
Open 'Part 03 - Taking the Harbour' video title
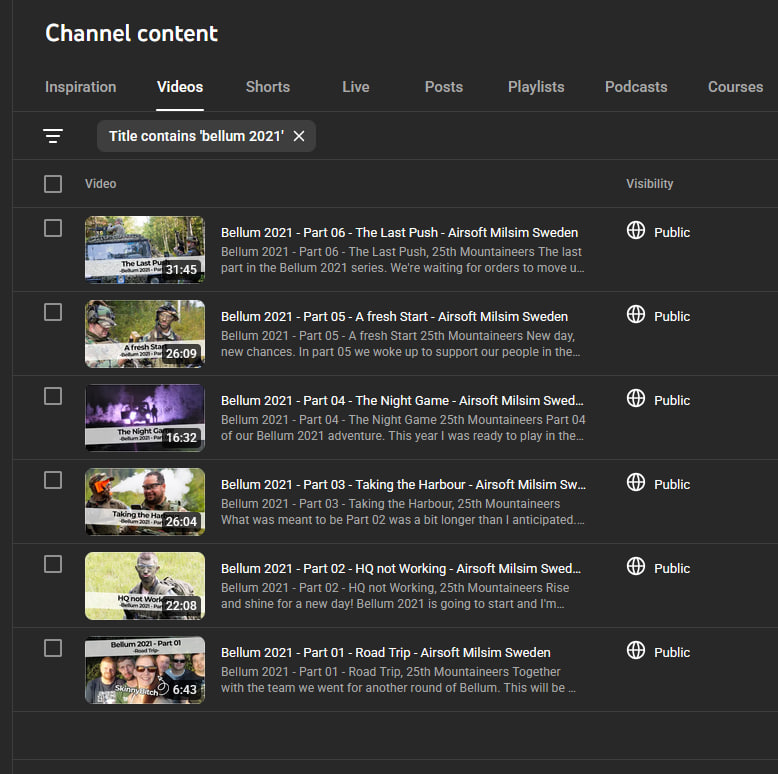click(402, 485)
